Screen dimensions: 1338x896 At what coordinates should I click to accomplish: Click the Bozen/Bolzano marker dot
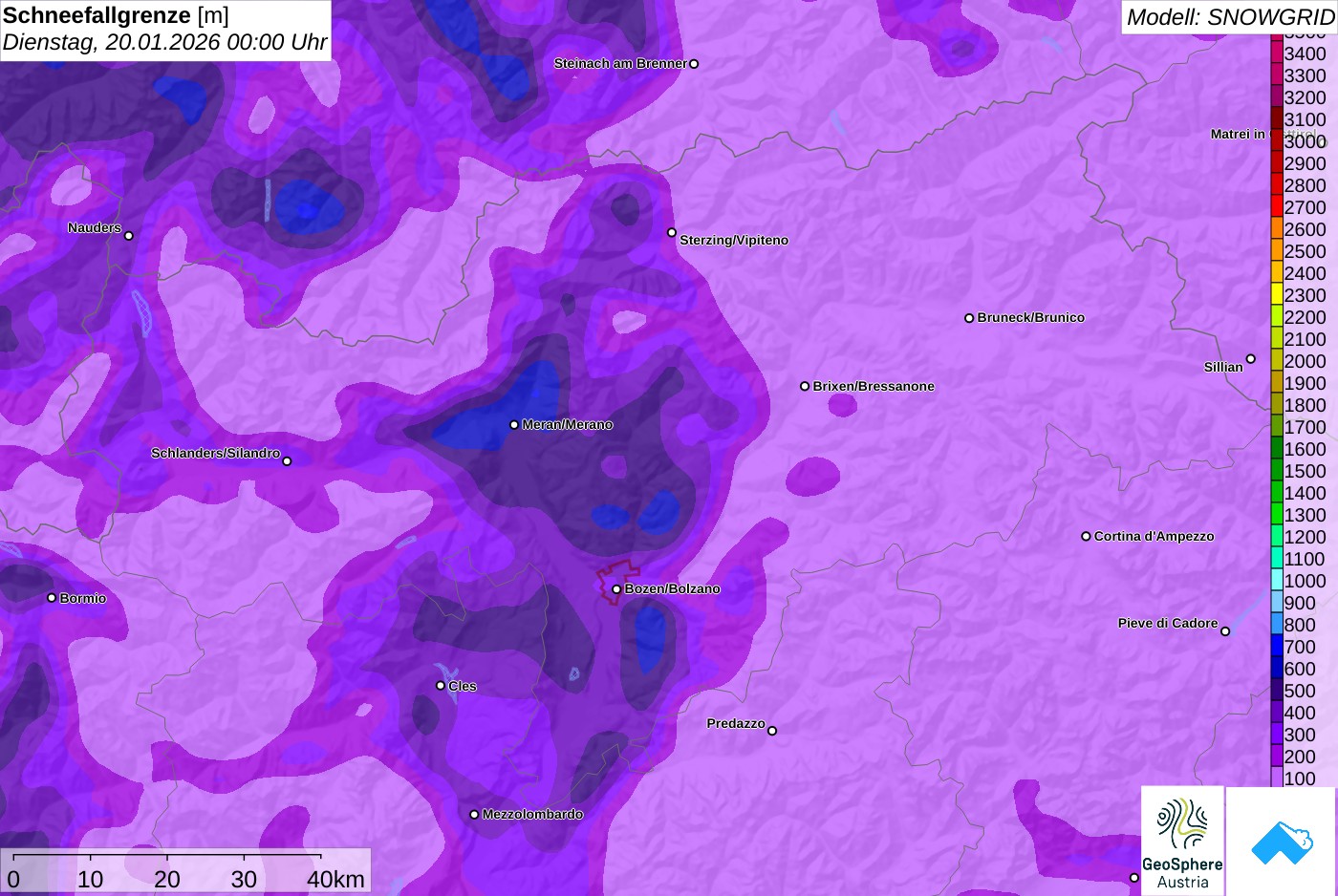pyautogui.click(x=616, y=589)
